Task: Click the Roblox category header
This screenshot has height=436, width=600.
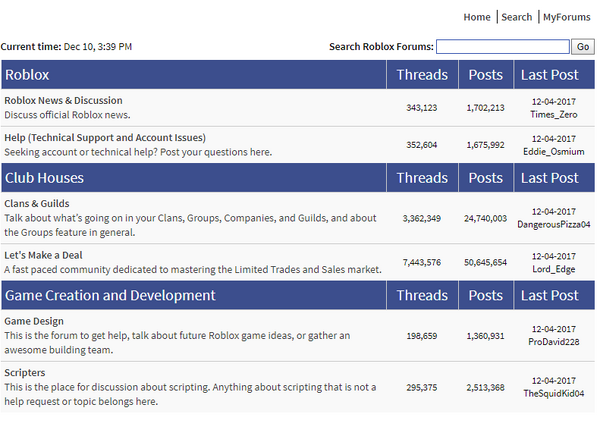Action: click(27, 75)
